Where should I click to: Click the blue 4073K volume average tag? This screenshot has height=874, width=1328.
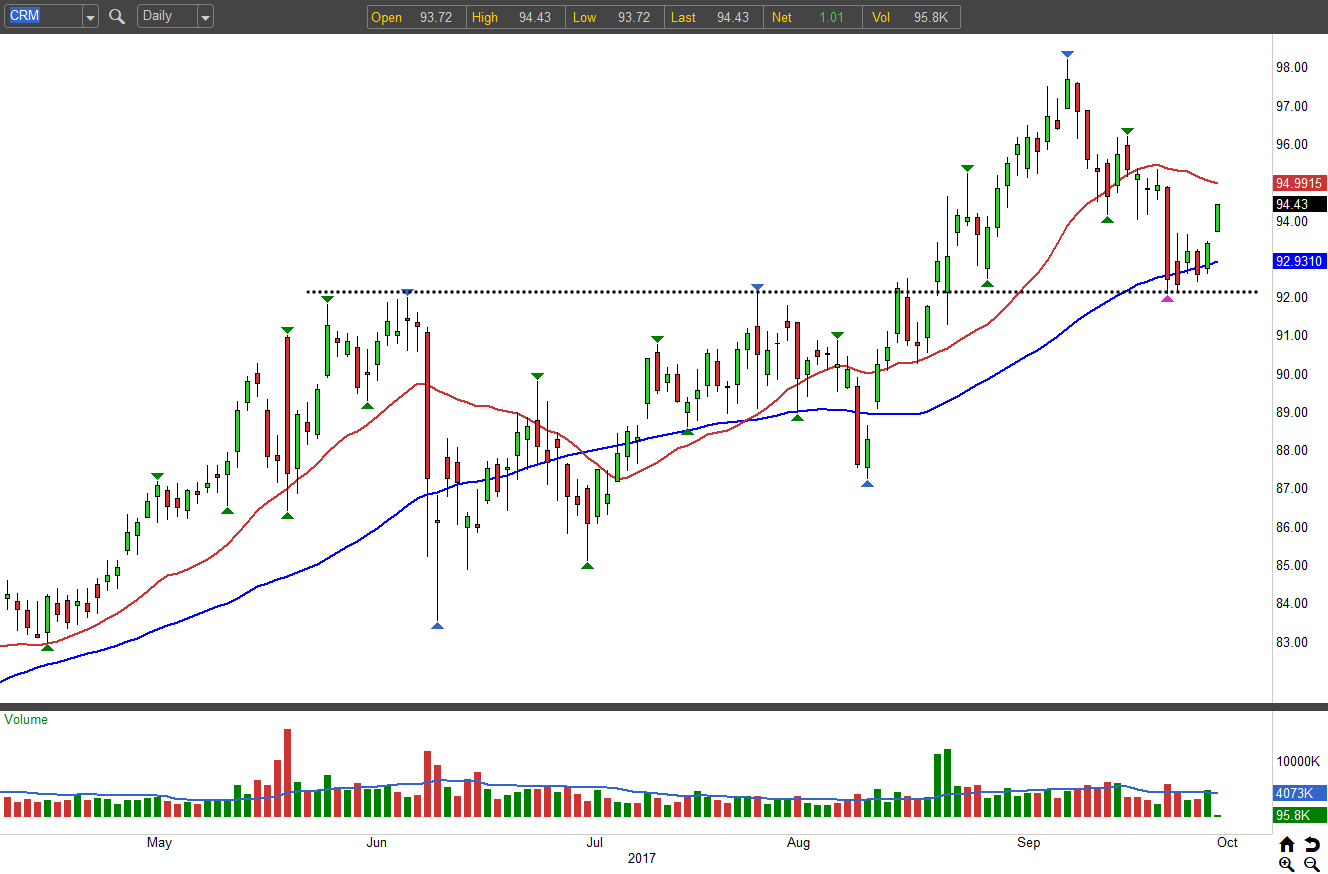click(x=1299, y=793)
